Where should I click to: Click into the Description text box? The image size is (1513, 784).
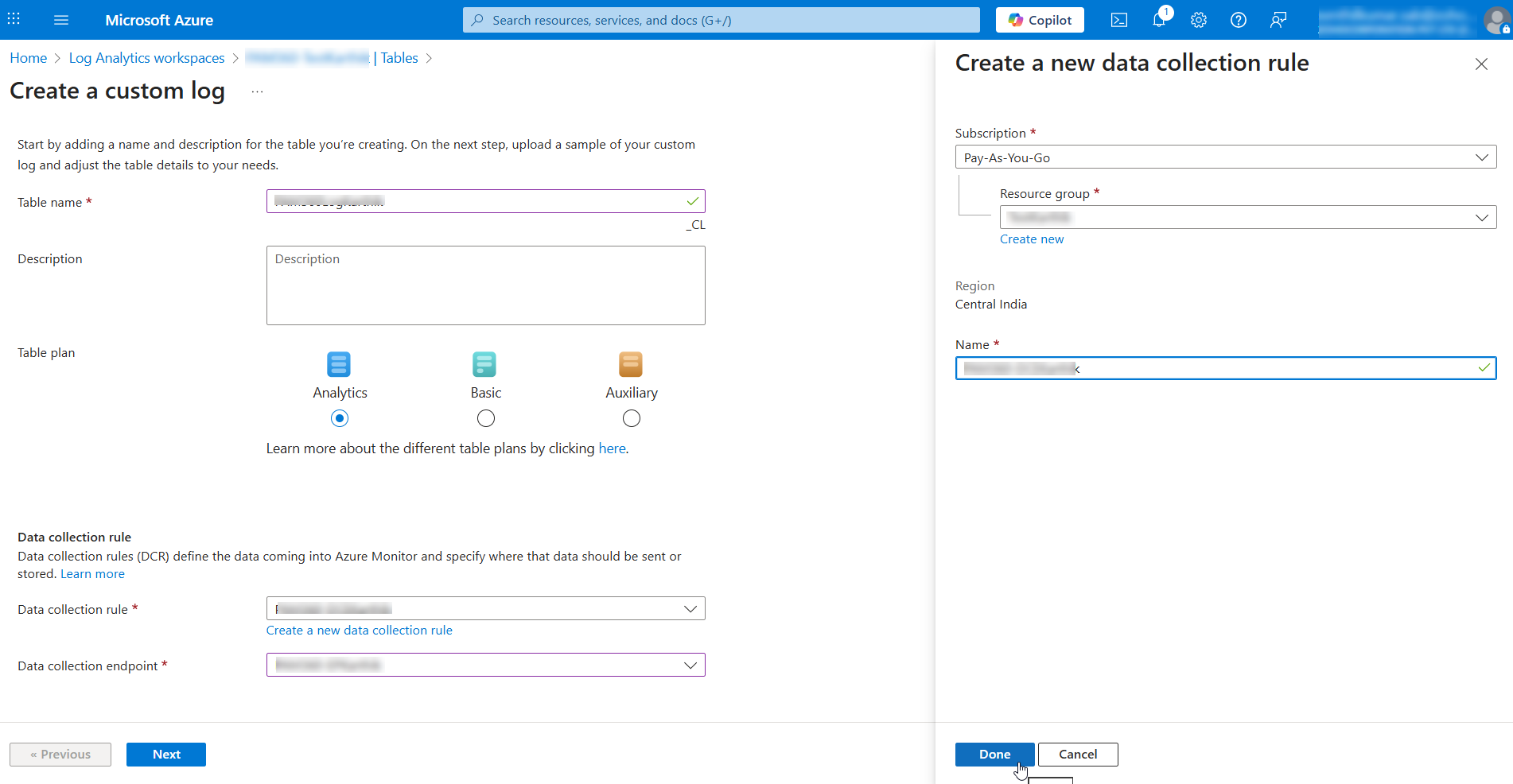coord(485,285)
